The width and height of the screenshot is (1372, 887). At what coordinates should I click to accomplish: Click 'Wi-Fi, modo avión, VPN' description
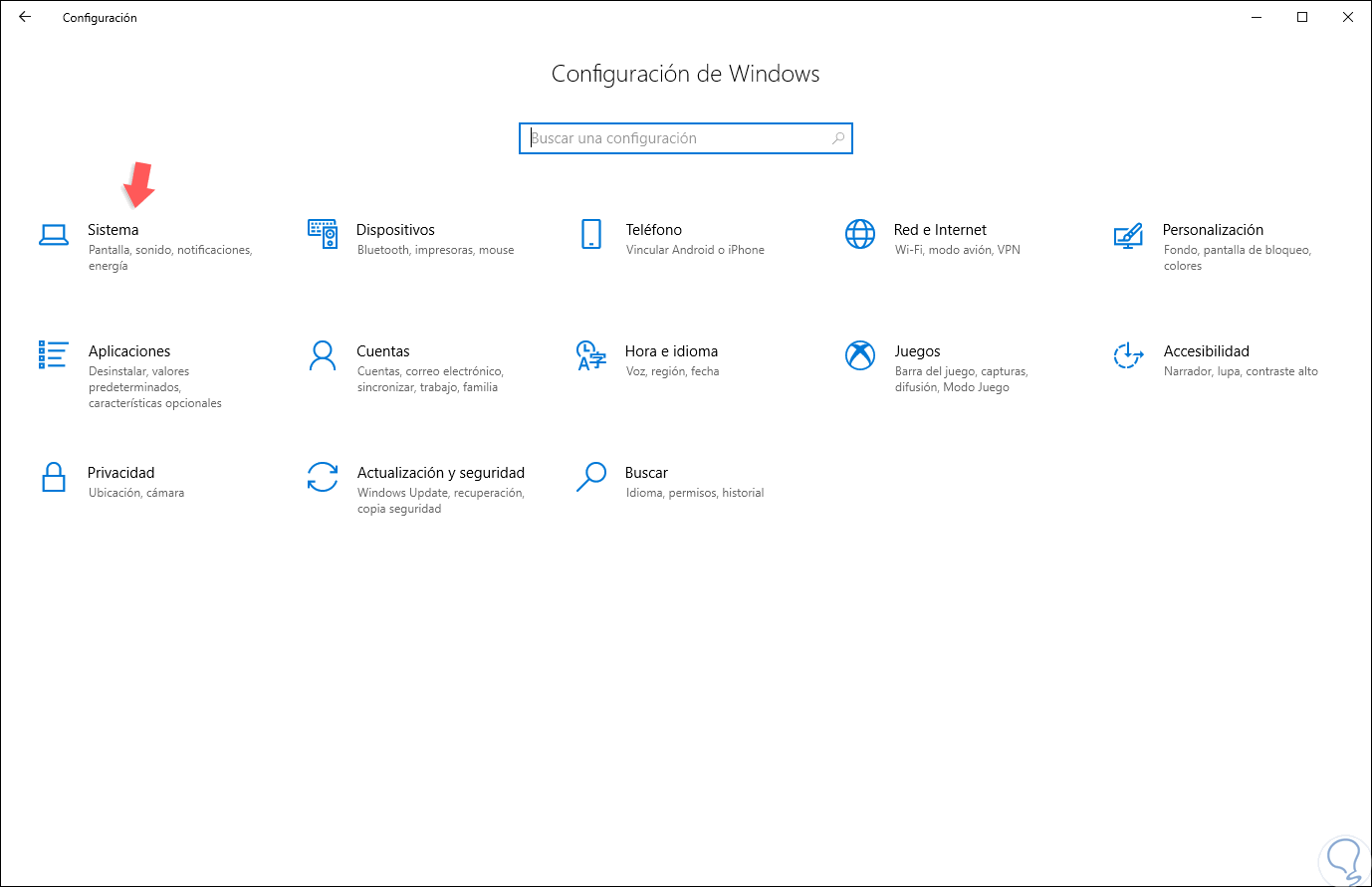(958, 250)
